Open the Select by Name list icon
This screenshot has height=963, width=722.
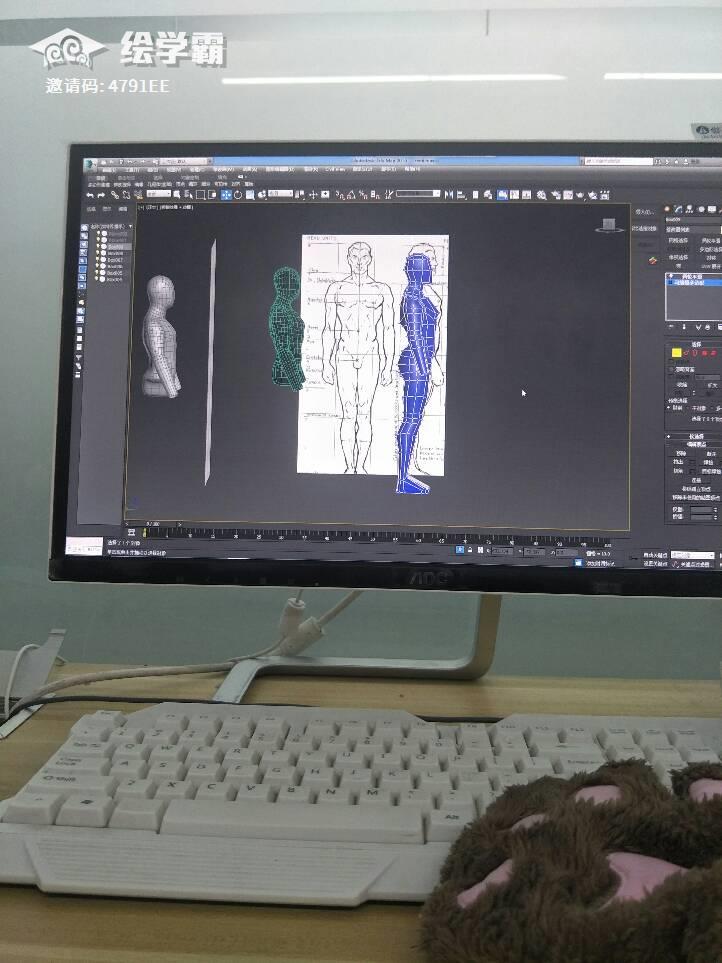tap(188, 195)
